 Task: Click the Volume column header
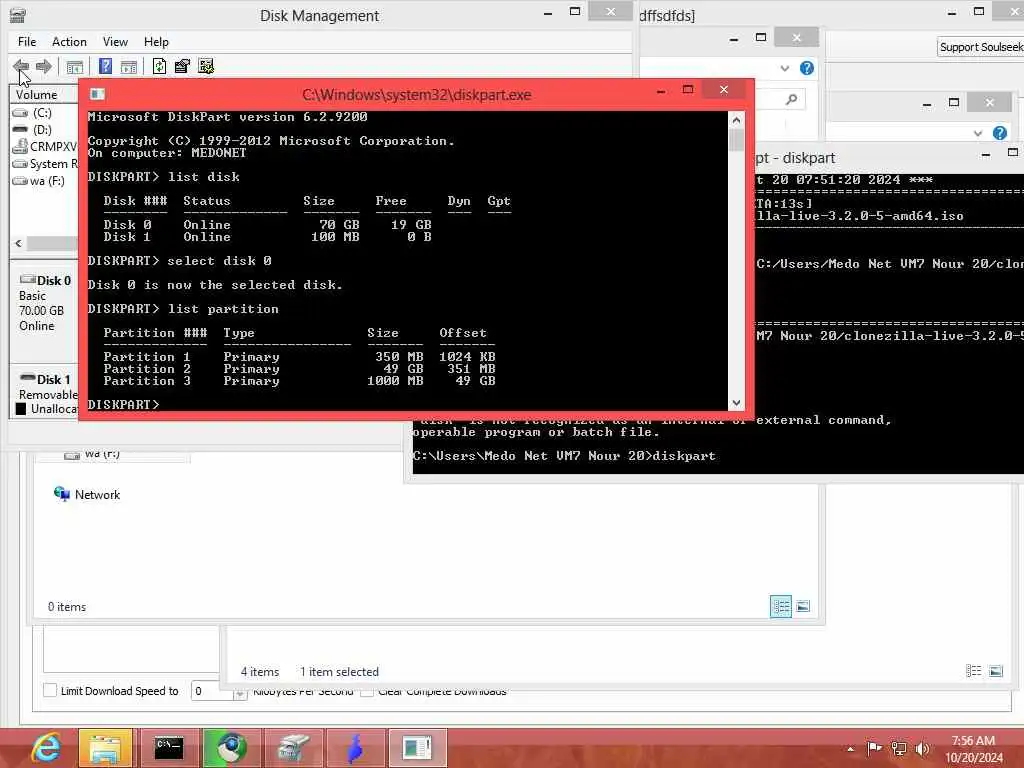tap(43, 95)
